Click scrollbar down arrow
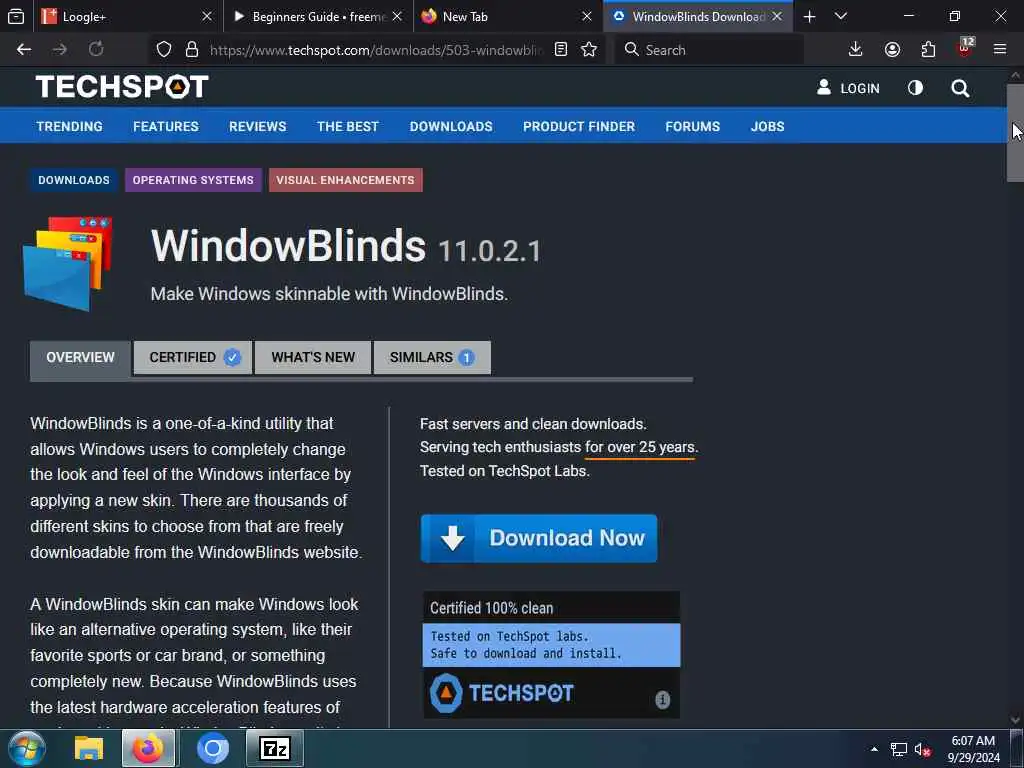 click(1016, 720)
